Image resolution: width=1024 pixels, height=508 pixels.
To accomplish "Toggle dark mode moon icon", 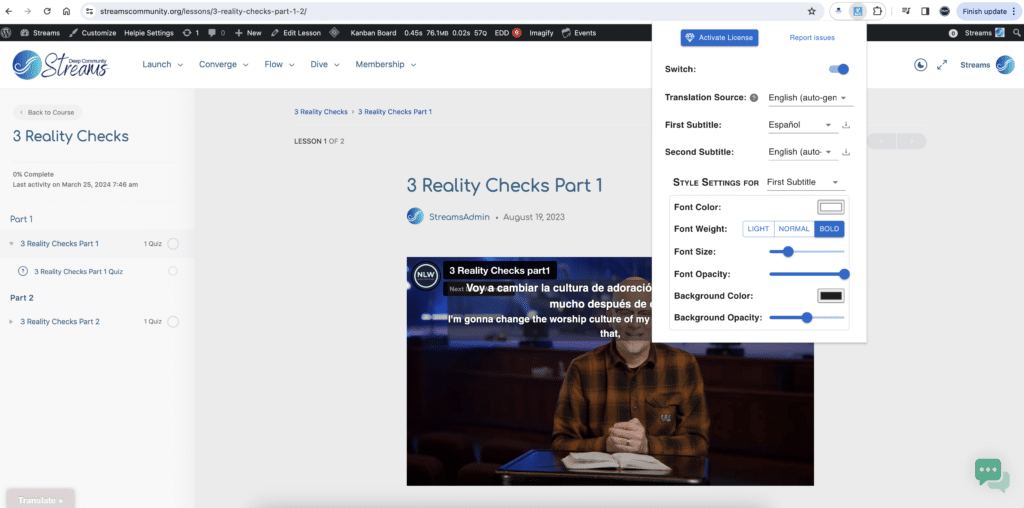I will click(920, 65).
